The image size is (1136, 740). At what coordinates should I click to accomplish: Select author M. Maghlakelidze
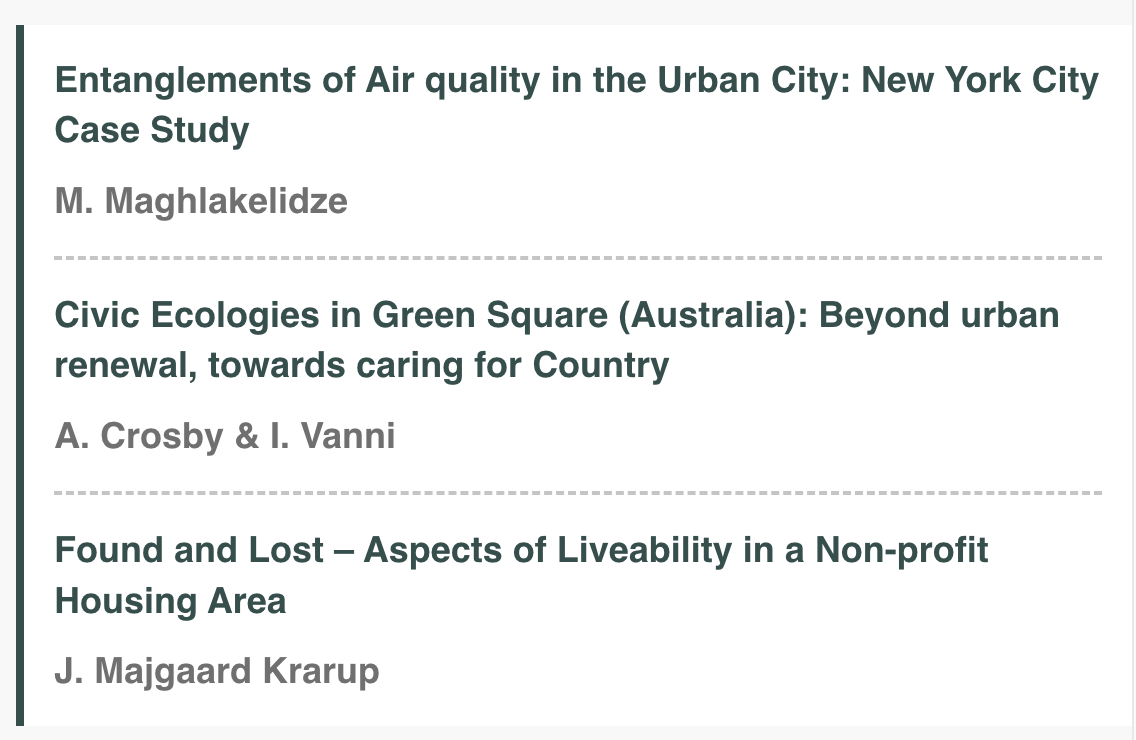pos(201,201)
